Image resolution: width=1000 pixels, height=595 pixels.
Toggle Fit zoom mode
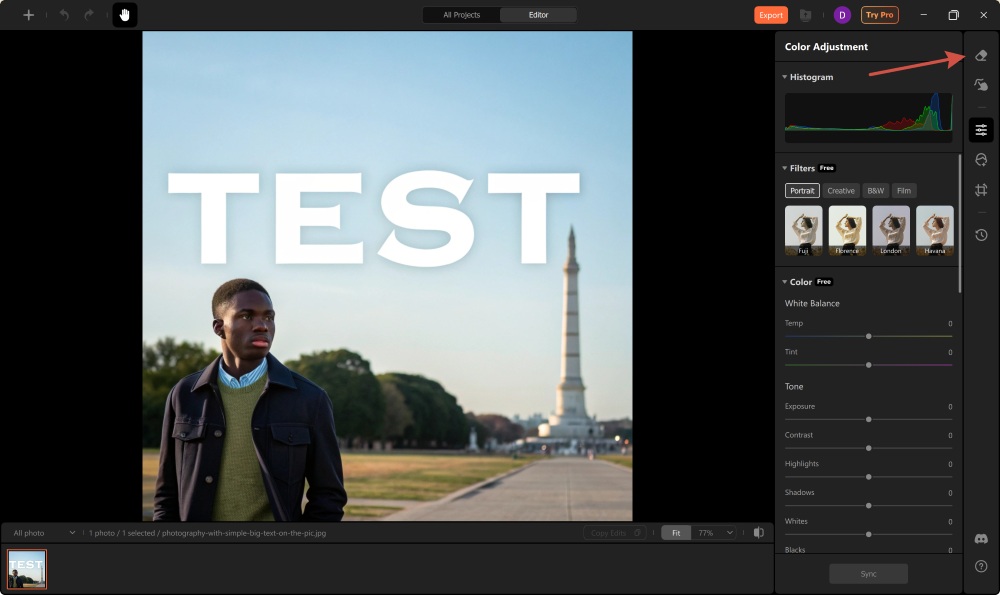point(676,533)
